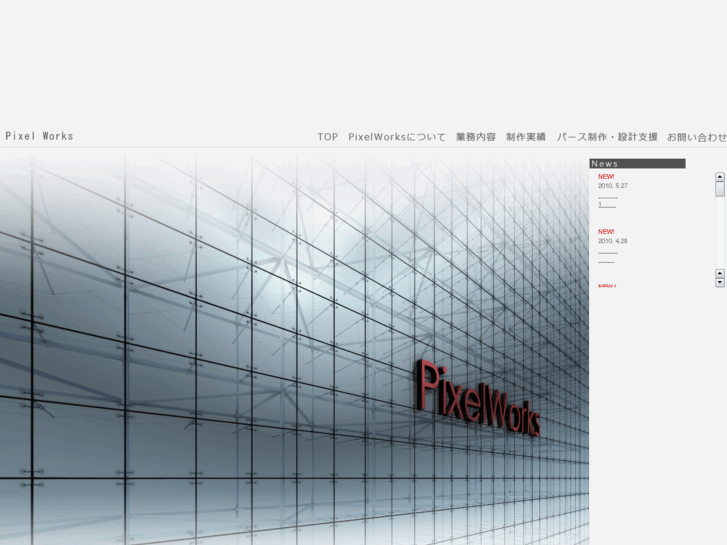The height and width of the screenshot is (545, 727).
Task: Go to 業務内容 in the navigation
Action: click(476, 137)
